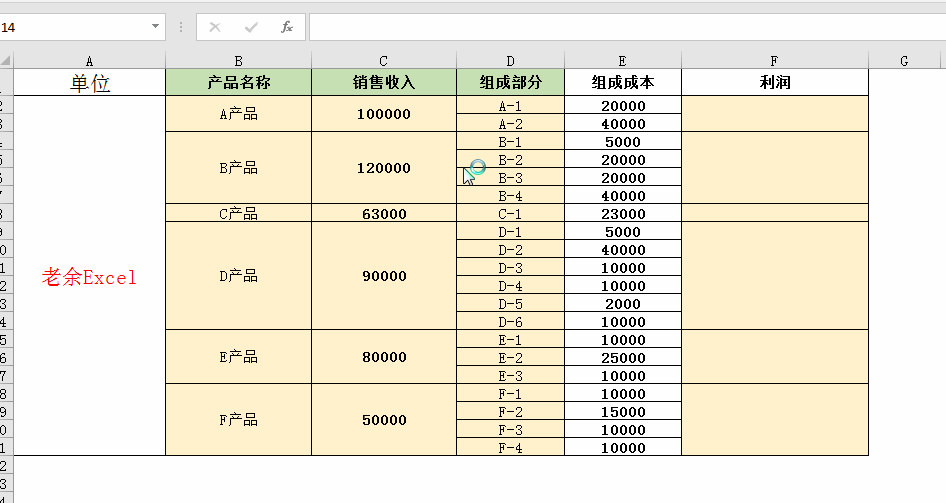Viewport: 946px width, 503px height.
Task: Click the 100000 sales cell
Action: (x=384, y=114)
